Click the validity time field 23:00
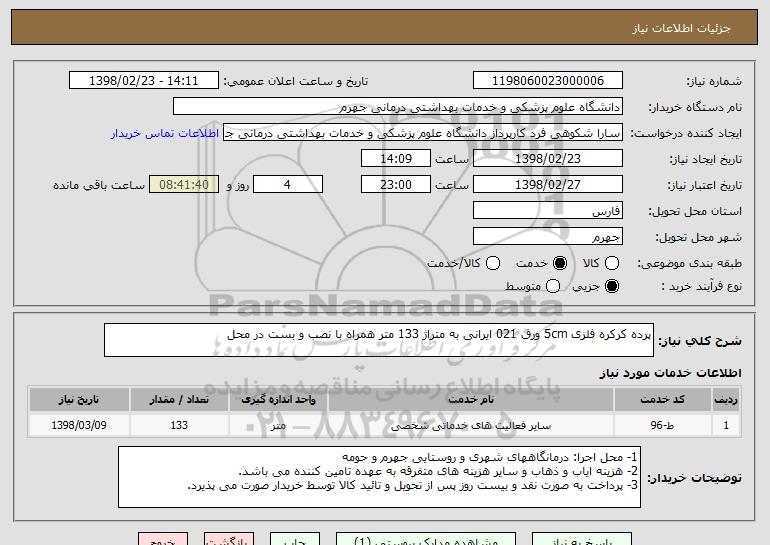Image resolution: width=770 pixels, height=545 pixels. (396, 185)
